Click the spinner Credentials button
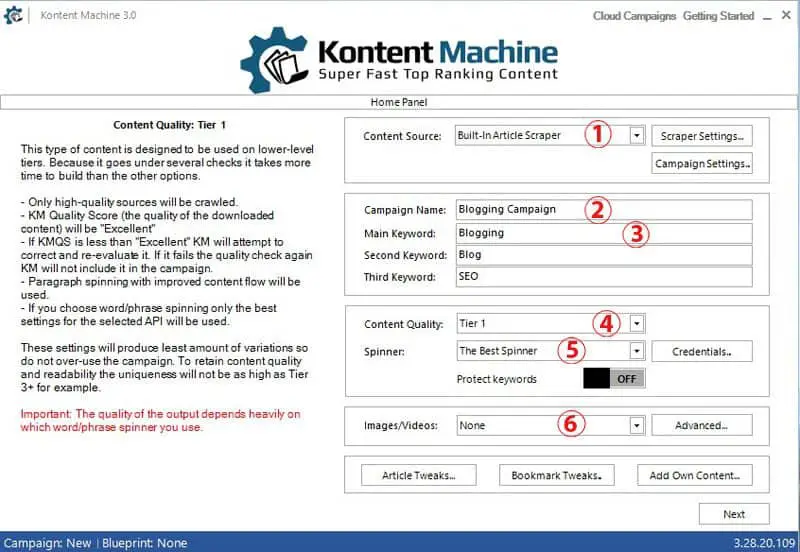 point(701,351)
